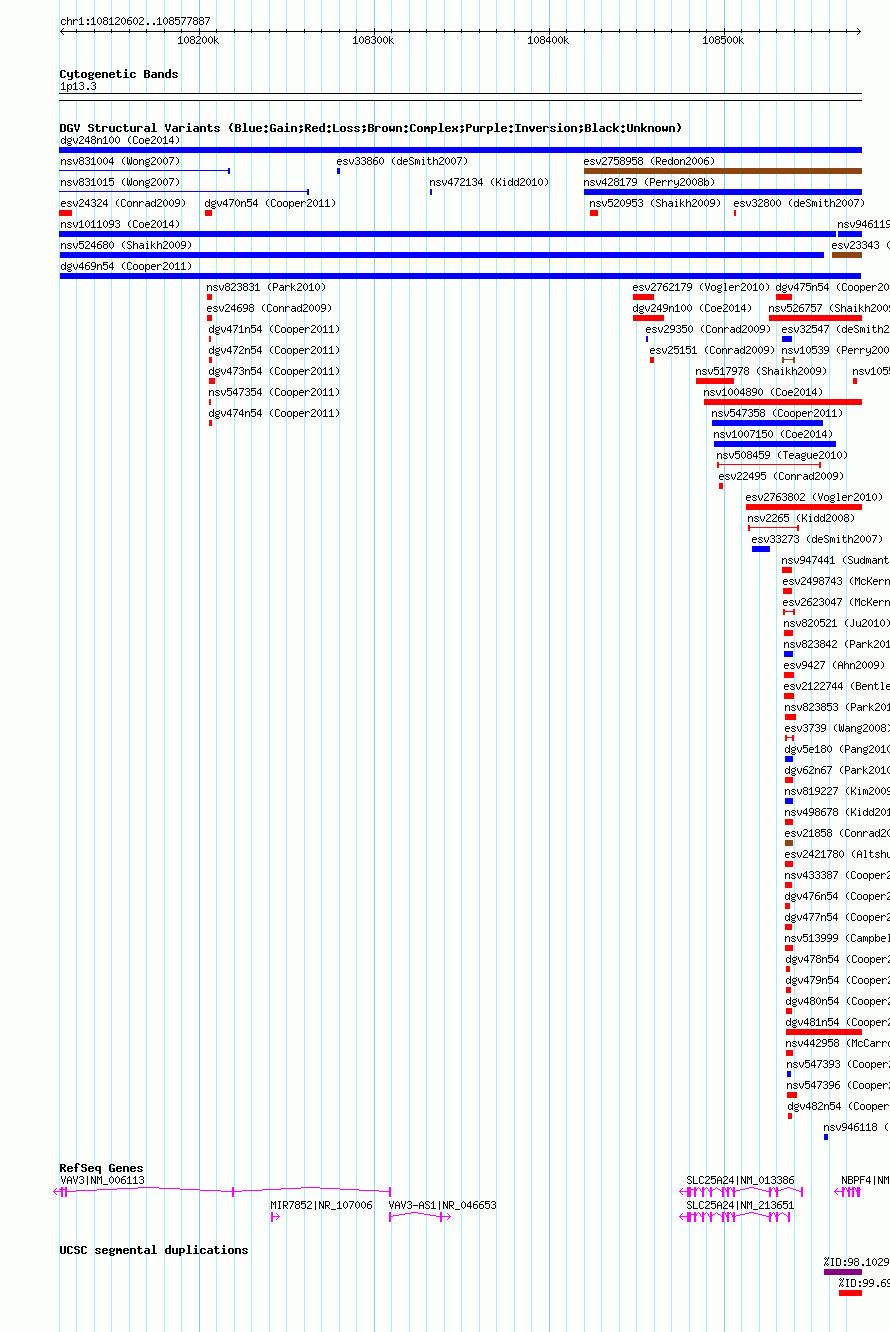
Task: Select variant nsv547354 (Cooper2011) label
Action: coord(274,392)
